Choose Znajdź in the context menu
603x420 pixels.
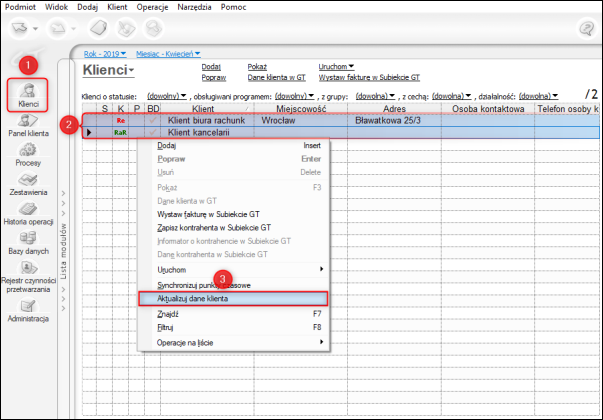[x=234, y=314]
